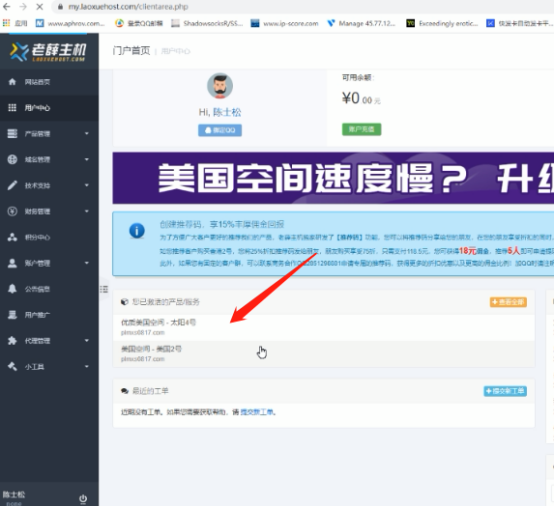
Task: Expand the 小工具 sidebar menu
Action: point(49,367)
